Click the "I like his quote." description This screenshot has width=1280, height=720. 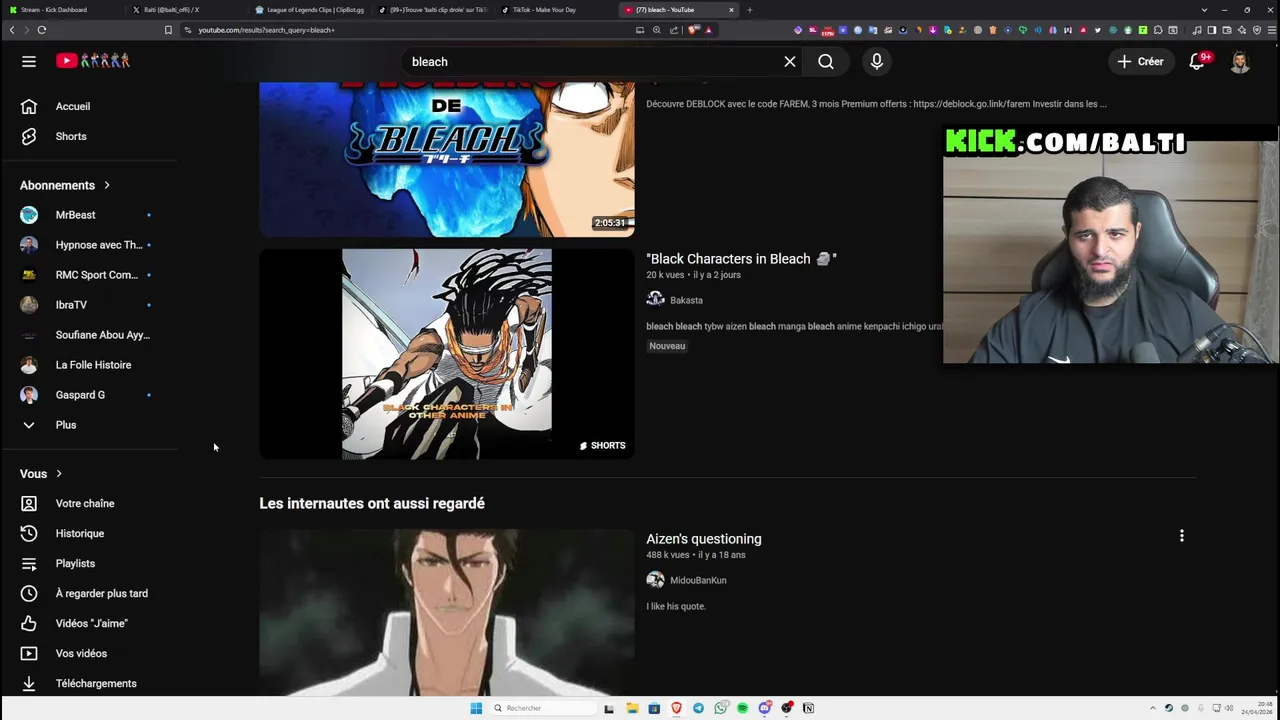click(x=676, y=606)
